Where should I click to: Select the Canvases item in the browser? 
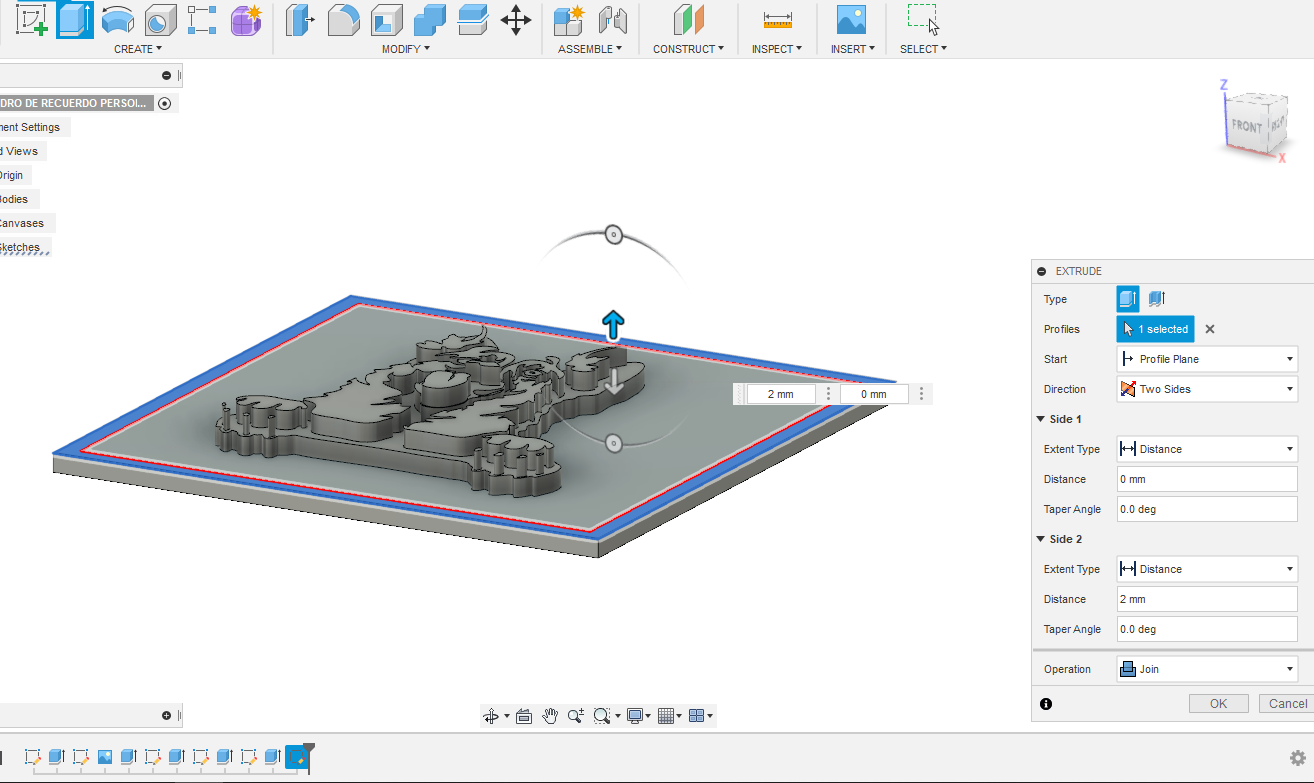click(21, 223)
